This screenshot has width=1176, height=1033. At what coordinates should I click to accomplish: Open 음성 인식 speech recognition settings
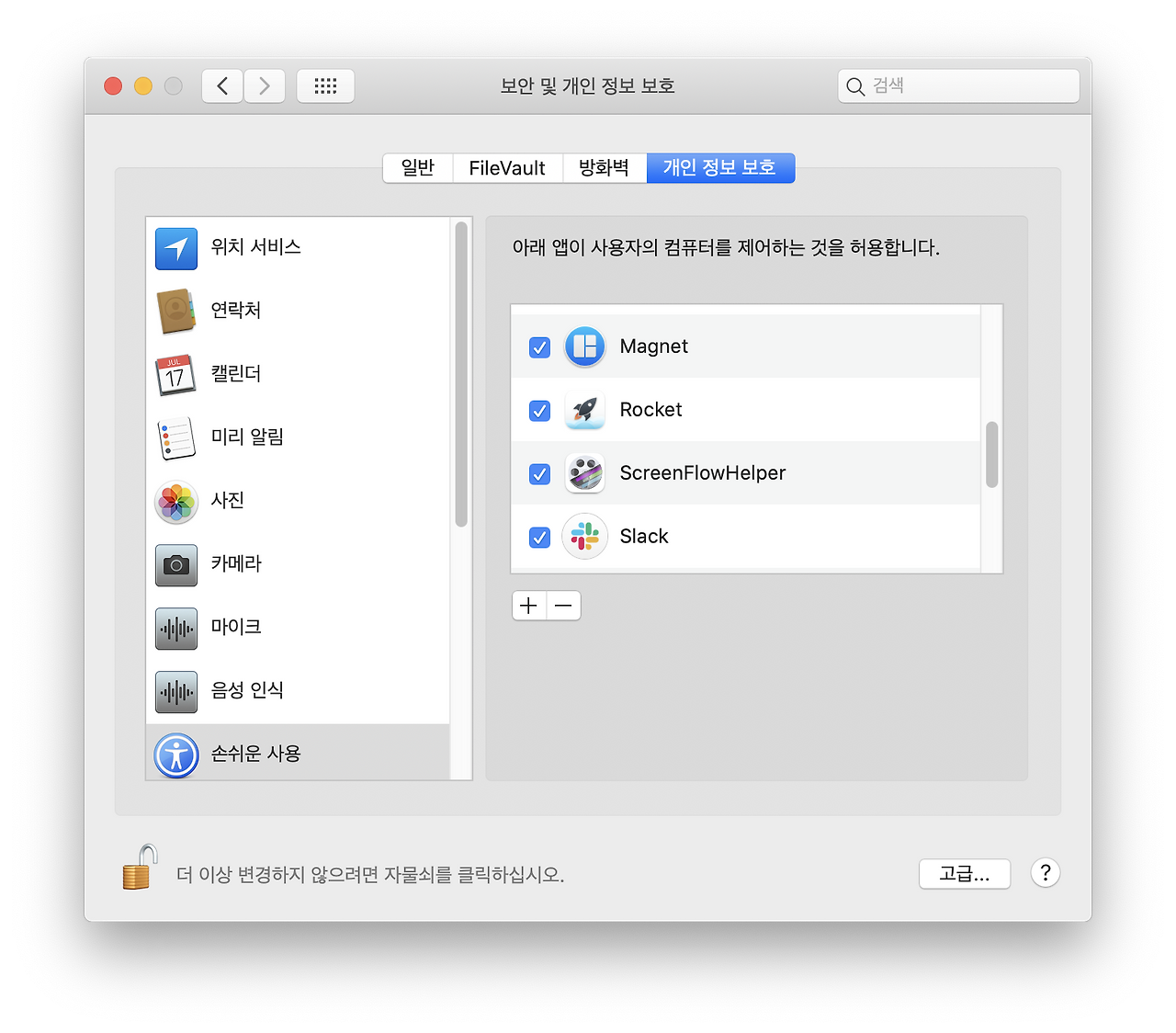click(175, 692)
